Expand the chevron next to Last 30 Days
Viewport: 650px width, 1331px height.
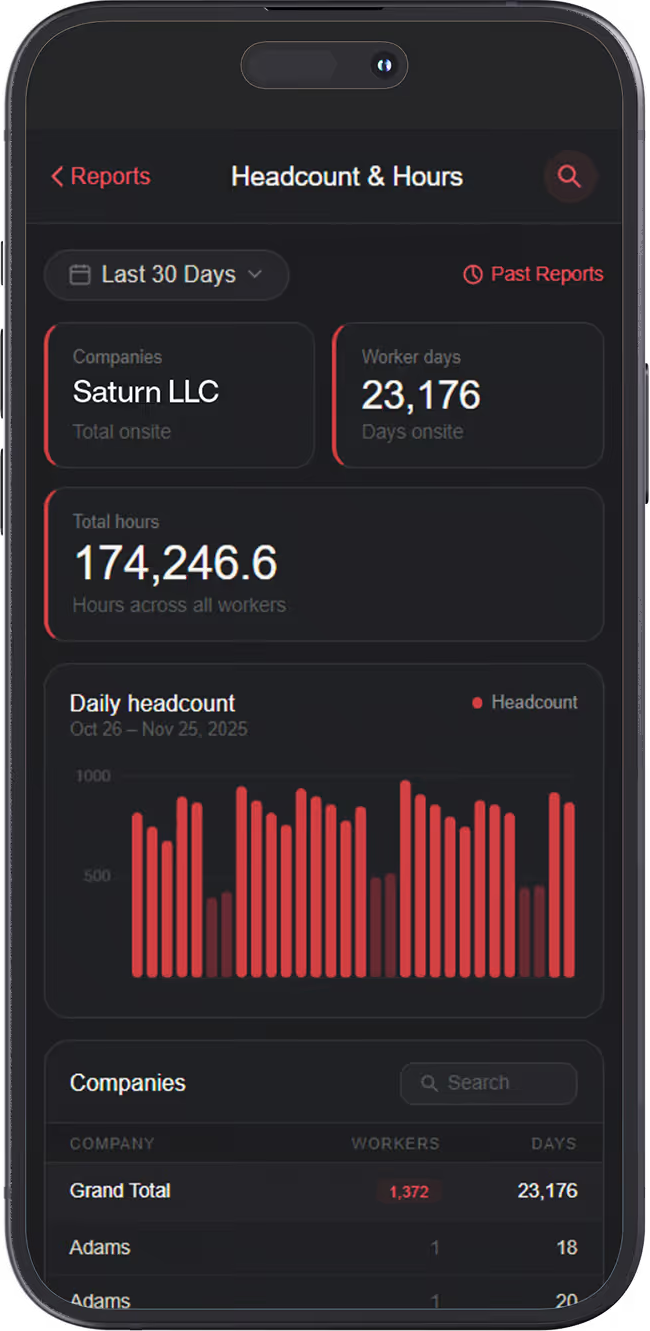[x=255, y=275]
